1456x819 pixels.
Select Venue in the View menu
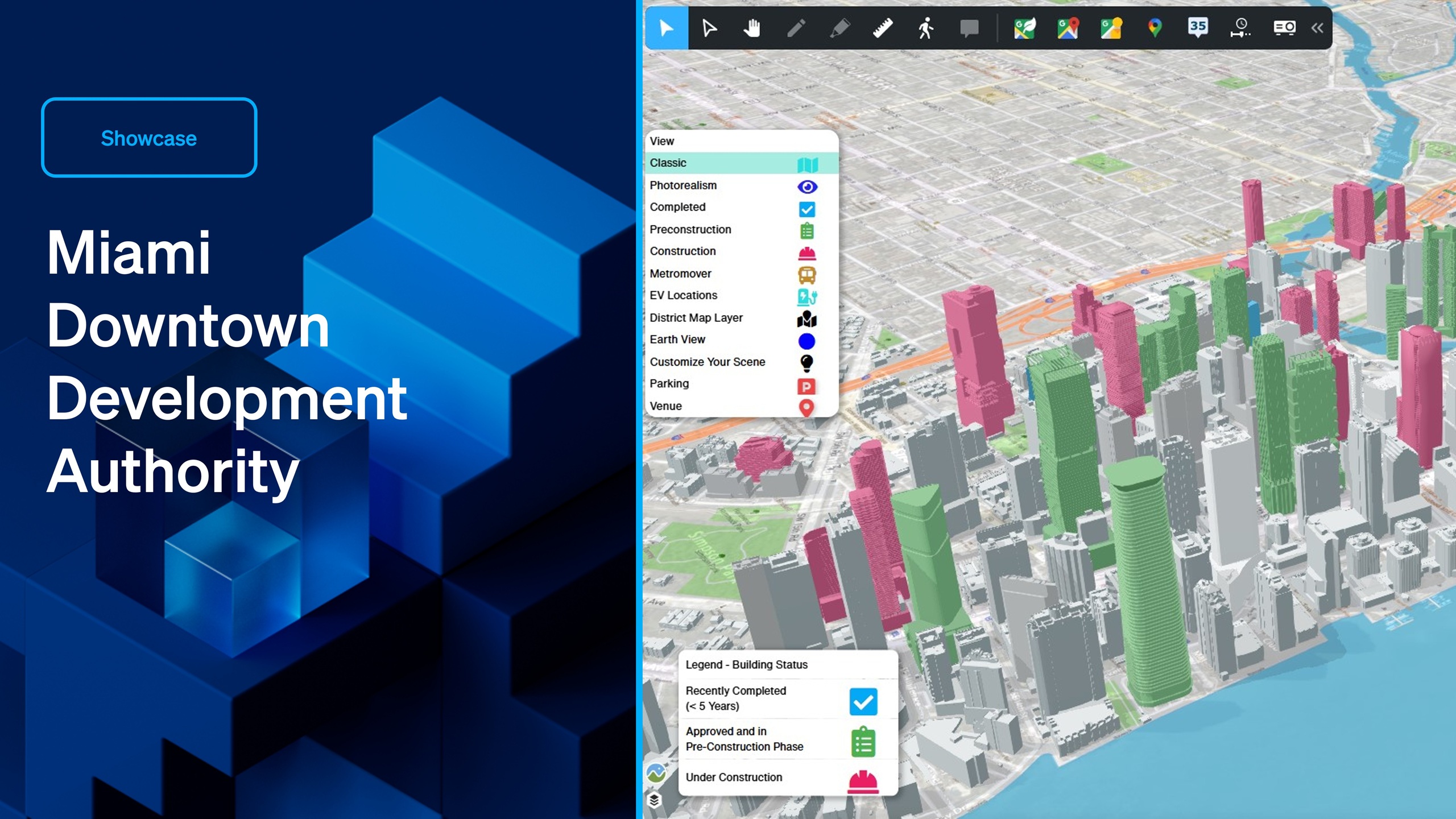click(x=742, y=406)
